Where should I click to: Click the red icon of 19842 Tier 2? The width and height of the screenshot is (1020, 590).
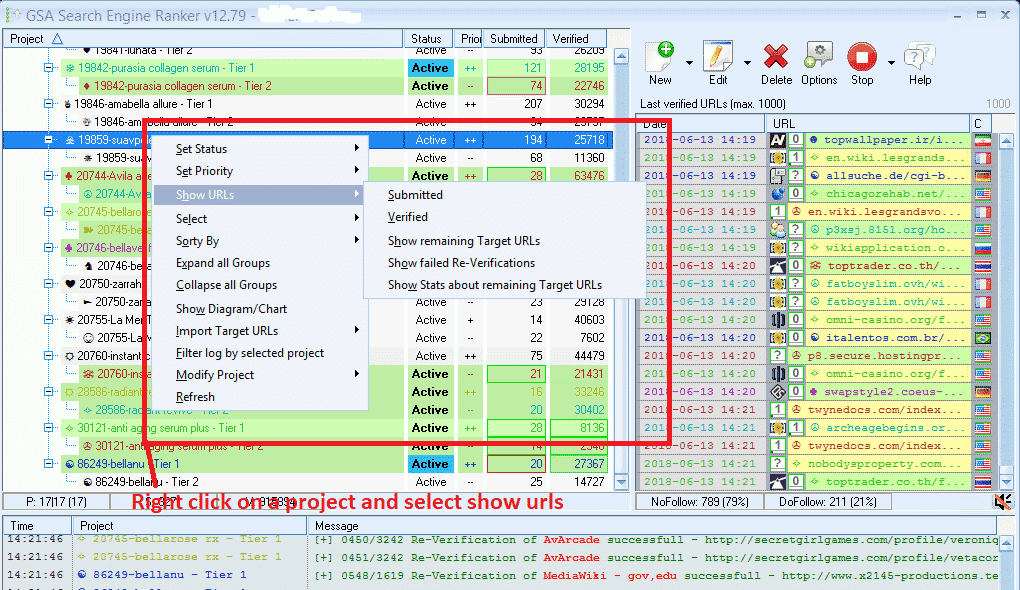[87, 86]
